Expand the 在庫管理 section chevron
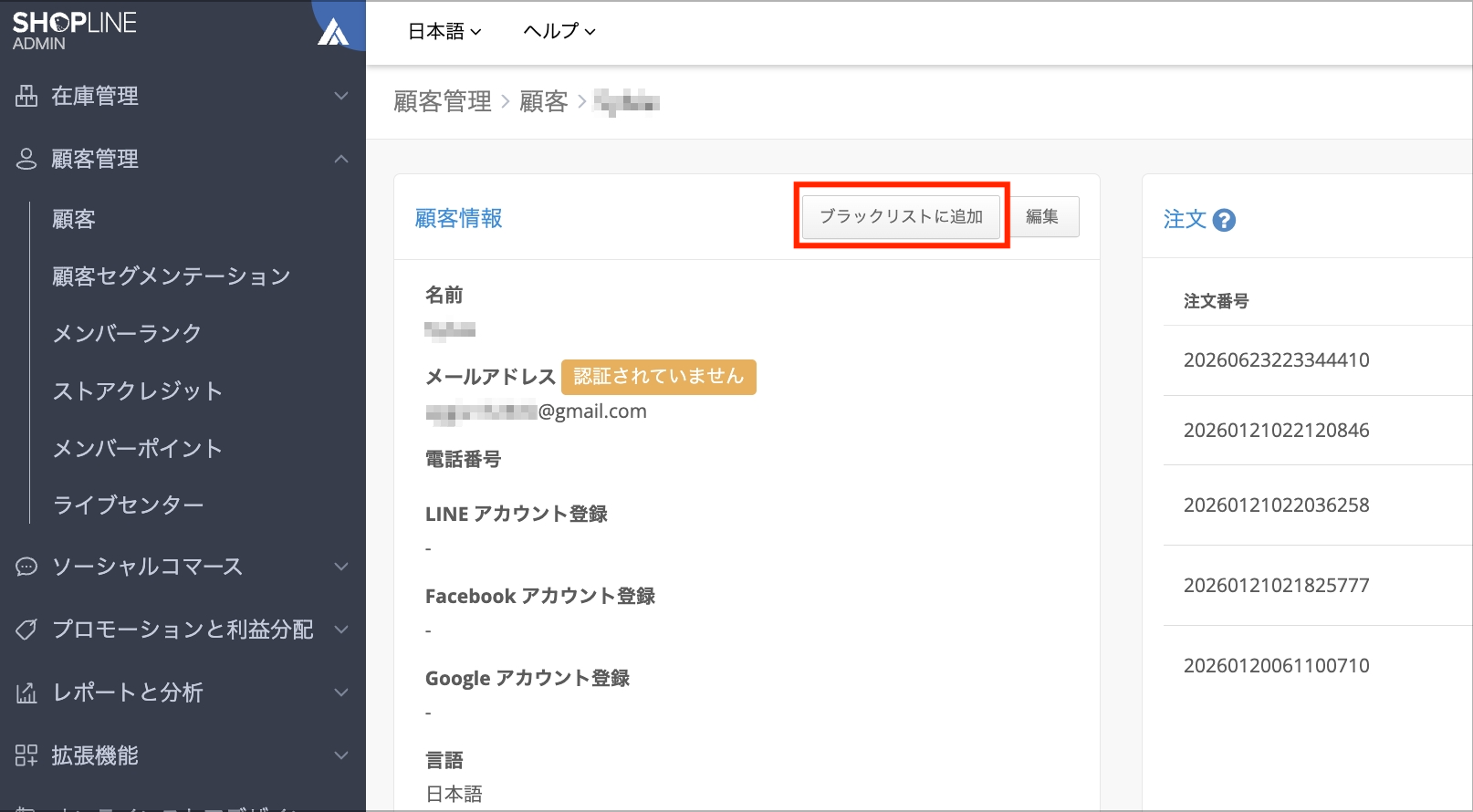 [x=341, y=96]
